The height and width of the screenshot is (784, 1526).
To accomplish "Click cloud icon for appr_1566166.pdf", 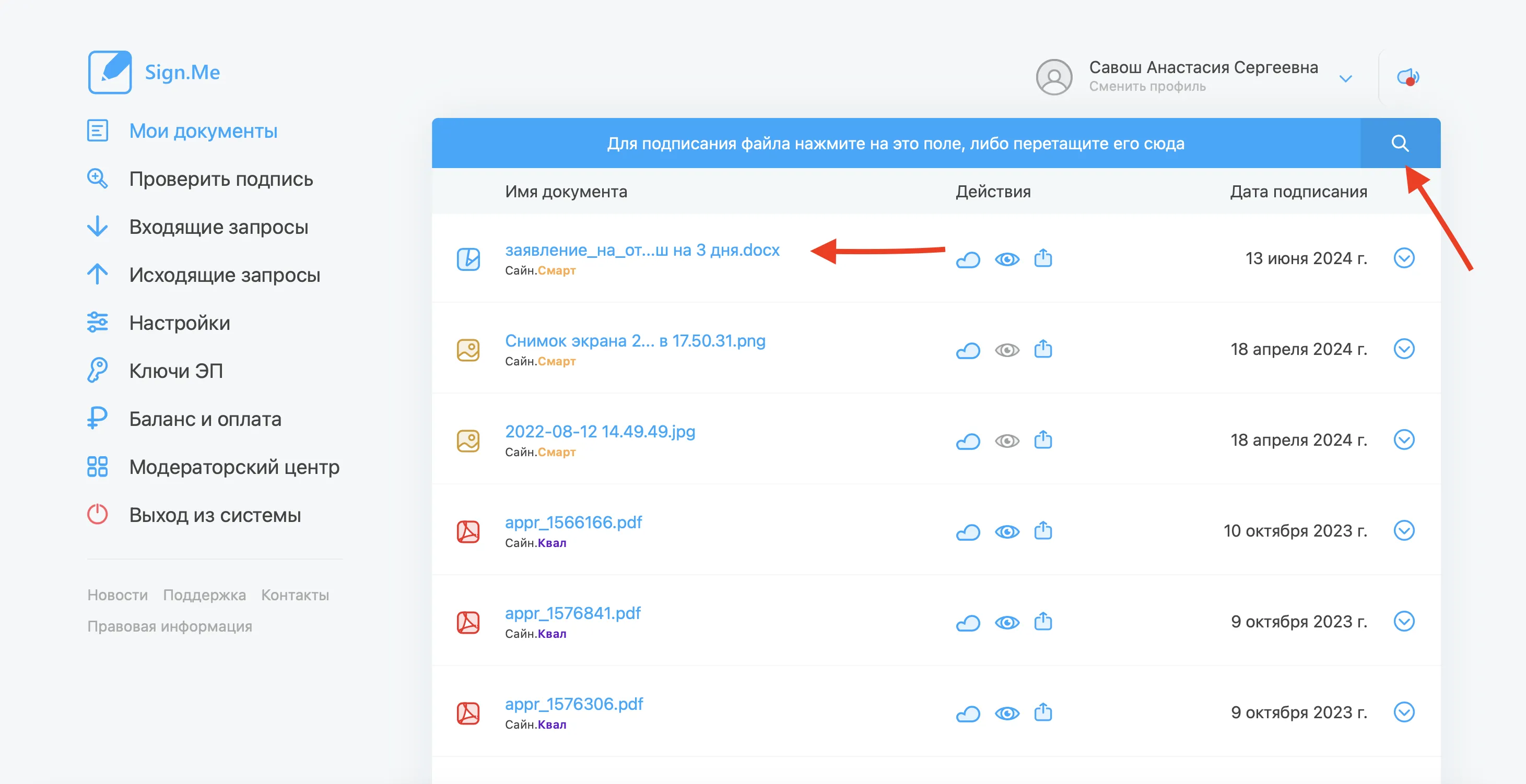I will pos(968,532).
